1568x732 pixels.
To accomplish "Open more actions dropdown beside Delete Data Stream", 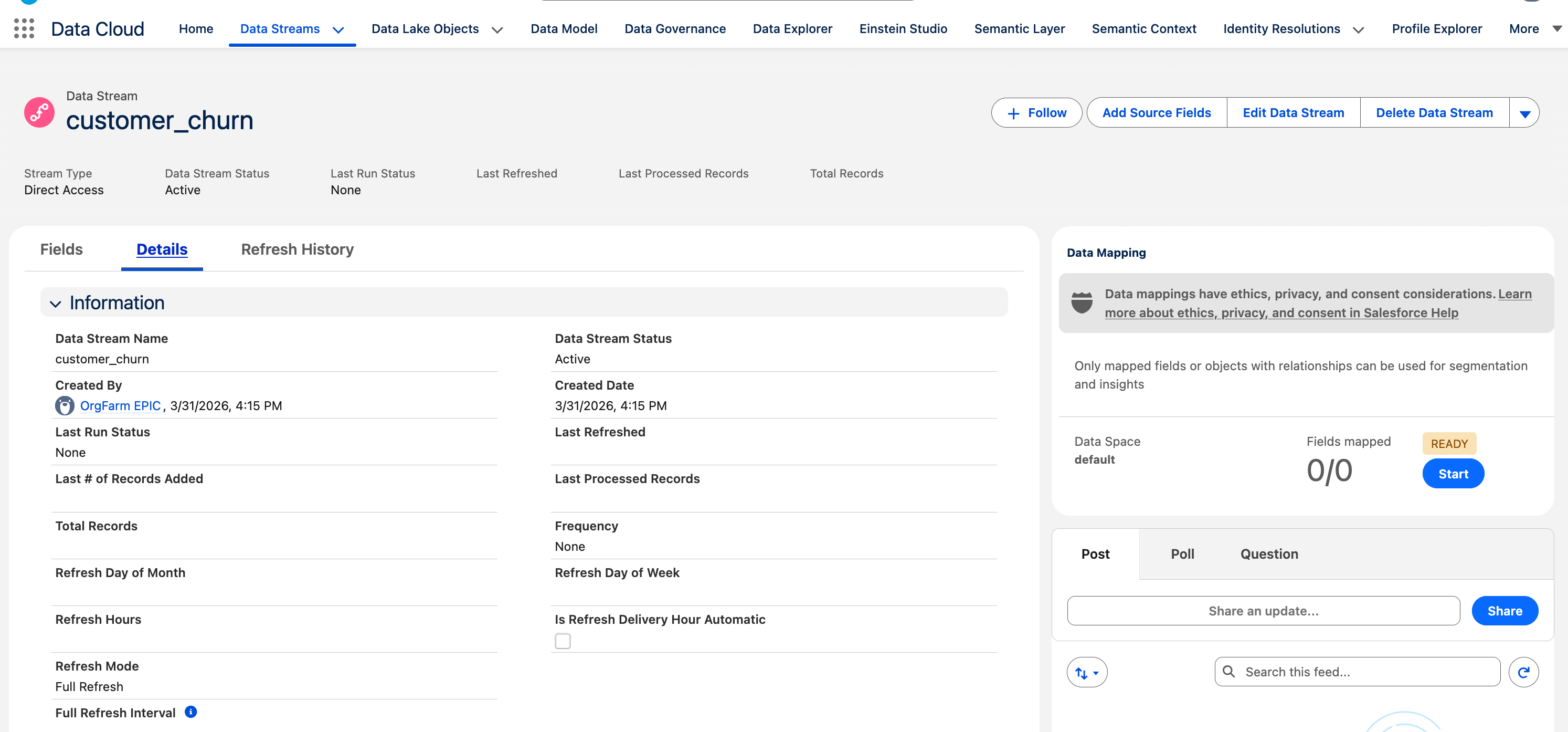I will tap(1525, 113).
